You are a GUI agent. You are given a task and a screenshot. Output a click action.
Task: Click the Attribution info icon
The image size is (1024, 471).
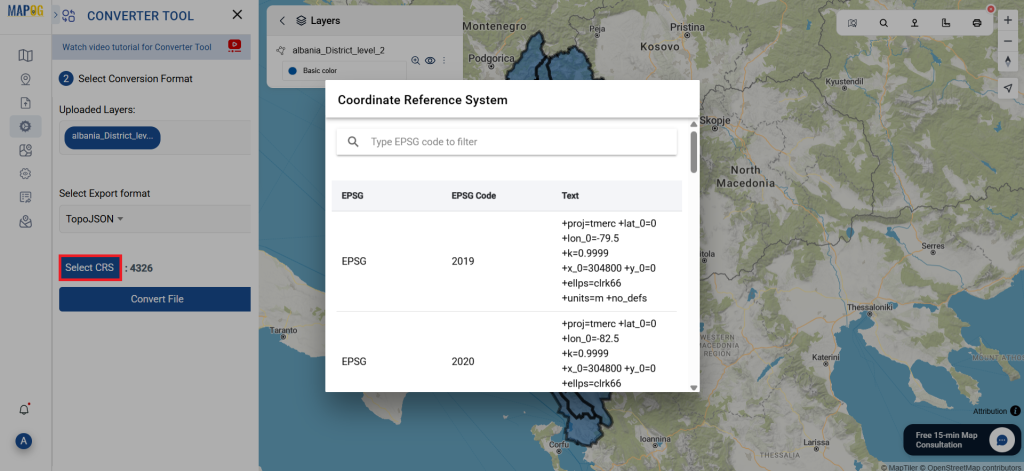(1015, 411)
